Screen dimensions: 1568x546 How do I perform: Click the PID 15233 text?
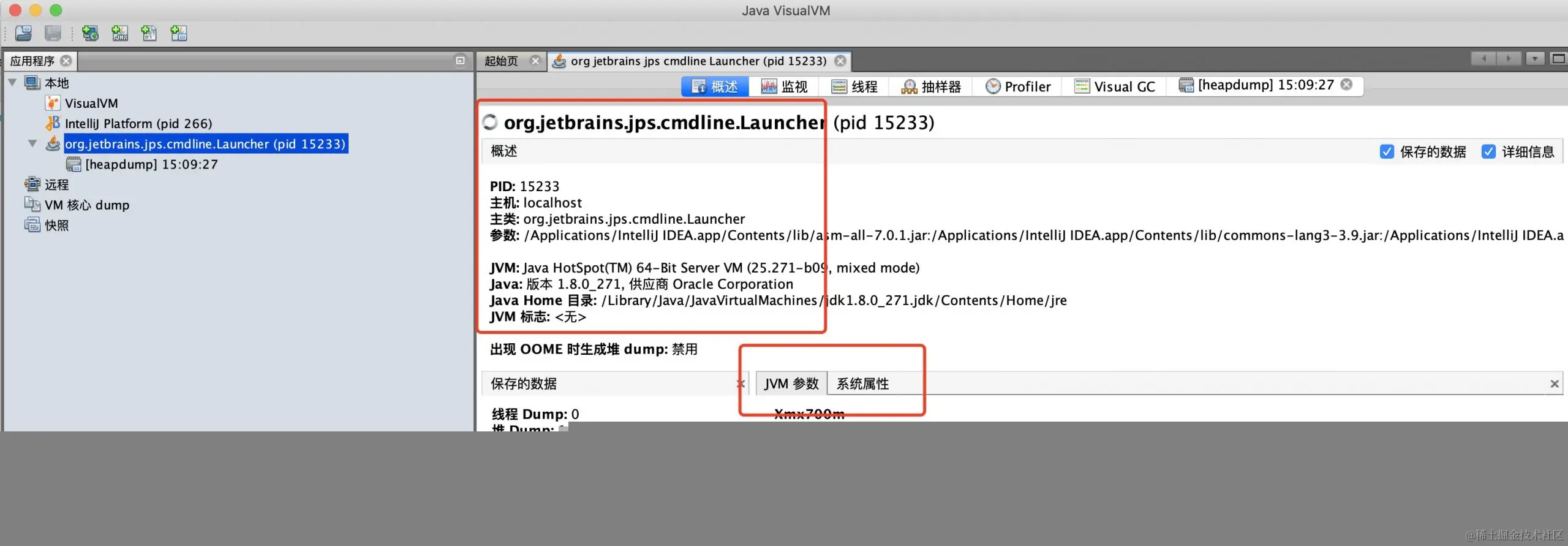tap(525, 186)
